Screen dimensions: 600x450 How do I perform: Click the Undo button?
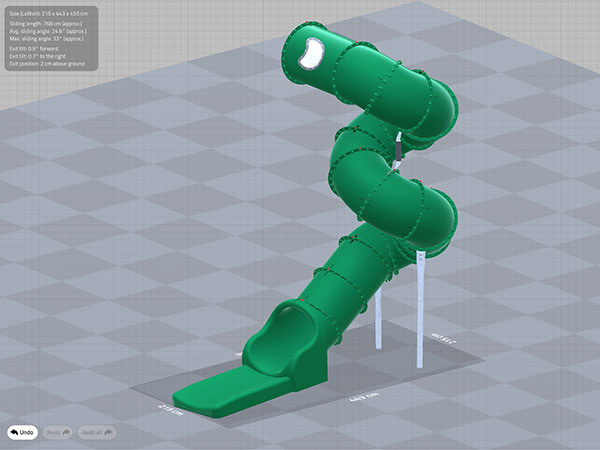point(27,431)
